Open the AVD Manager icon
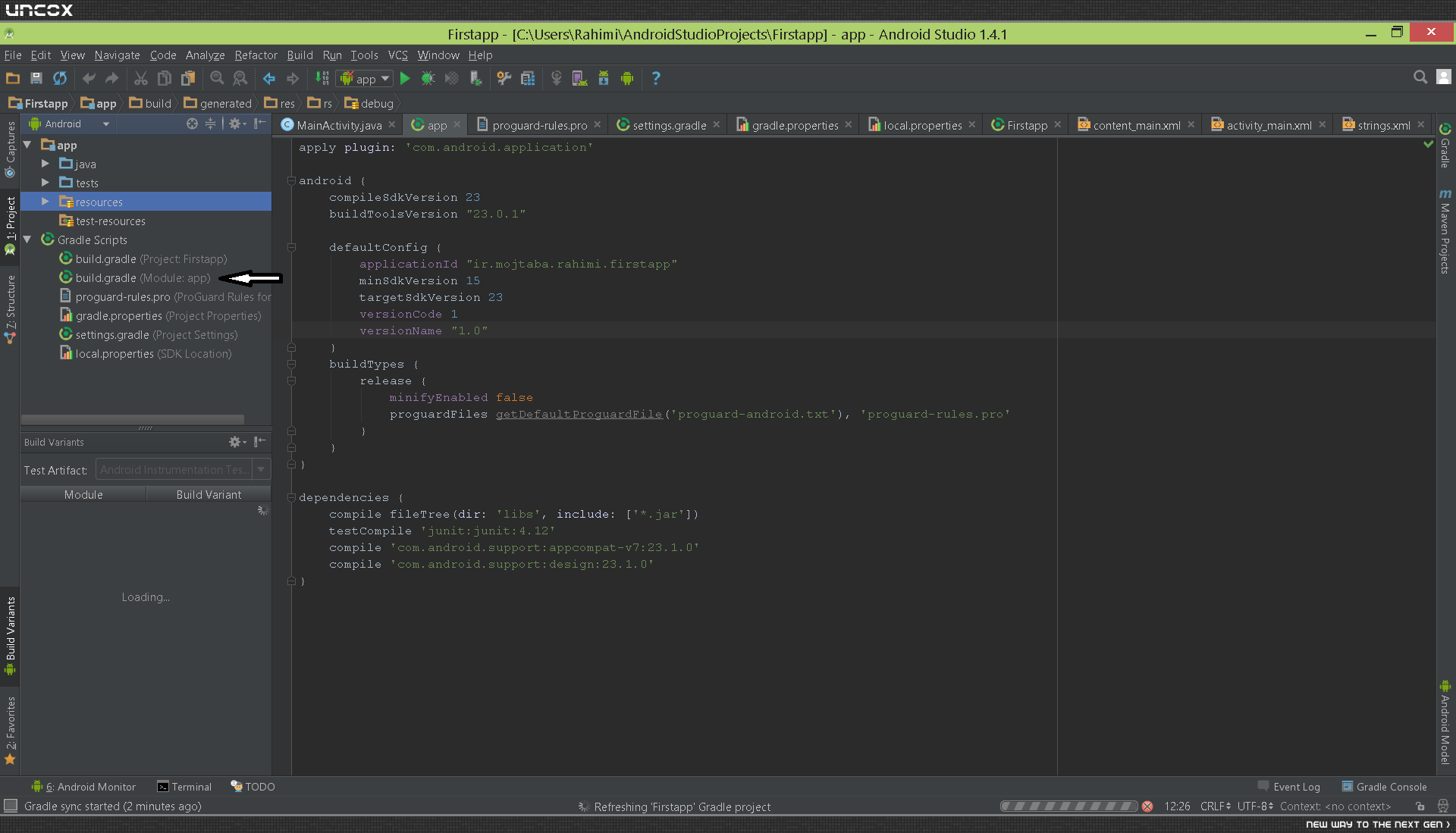This screenshot has height=833, width=1456. 580,78
